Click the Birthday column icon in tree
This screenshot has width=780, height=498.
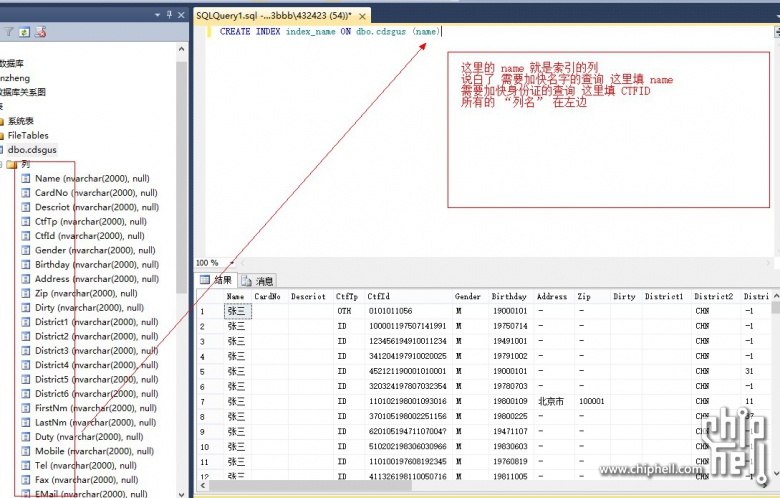coord(26,265)
